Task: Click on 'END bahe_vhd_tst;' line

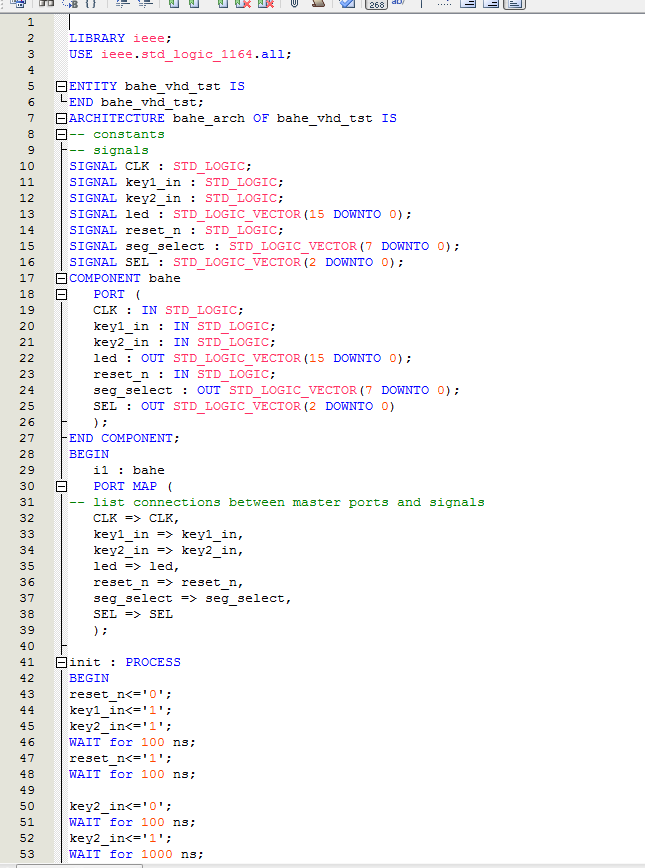Action: point(136,102)
